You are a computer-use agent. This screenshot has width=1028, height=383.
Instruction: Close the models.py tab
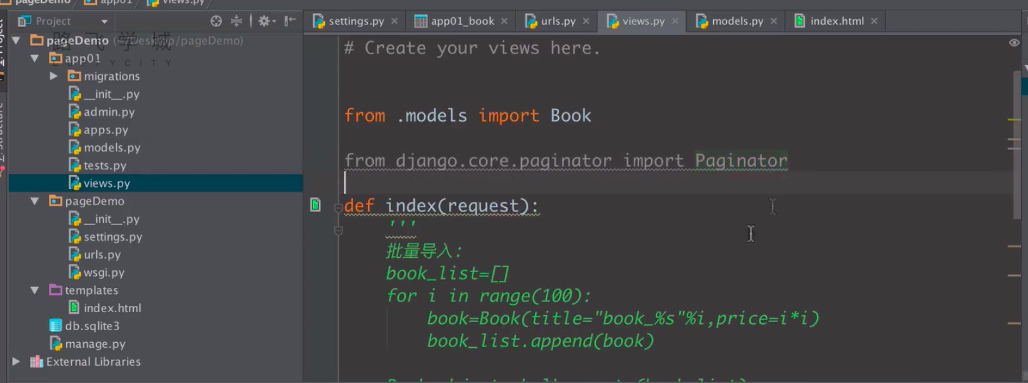pos(774,21)
